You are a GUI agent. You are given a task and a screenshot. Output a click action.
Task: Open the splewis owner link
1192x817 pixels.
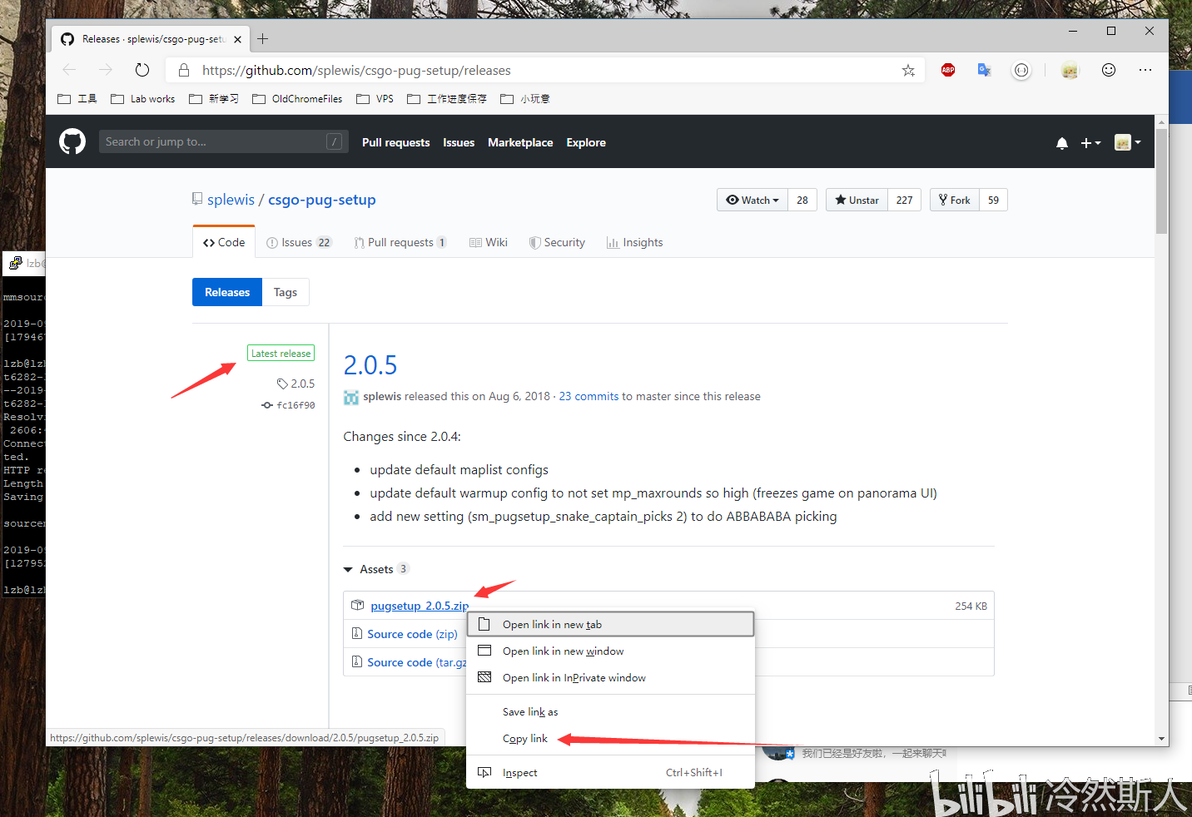(231, 200)
